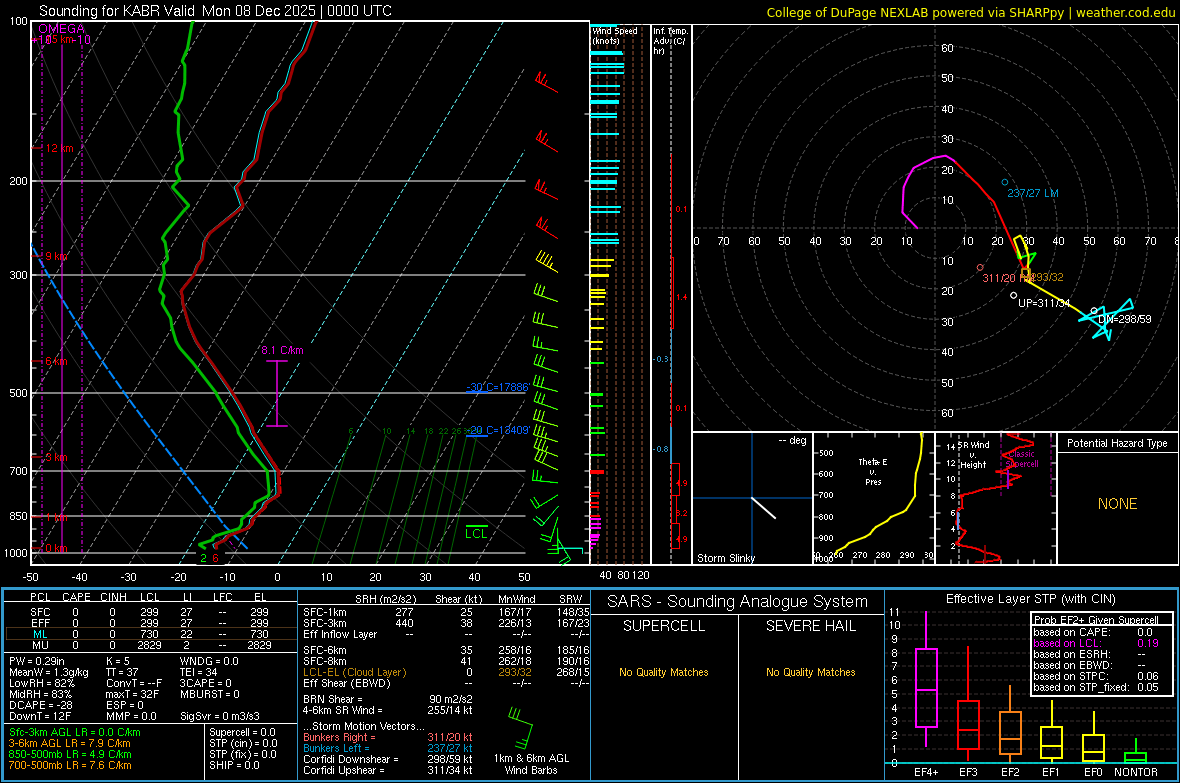Click '1km & 6km AGL Wind Barbs' caption

(531, 764)
